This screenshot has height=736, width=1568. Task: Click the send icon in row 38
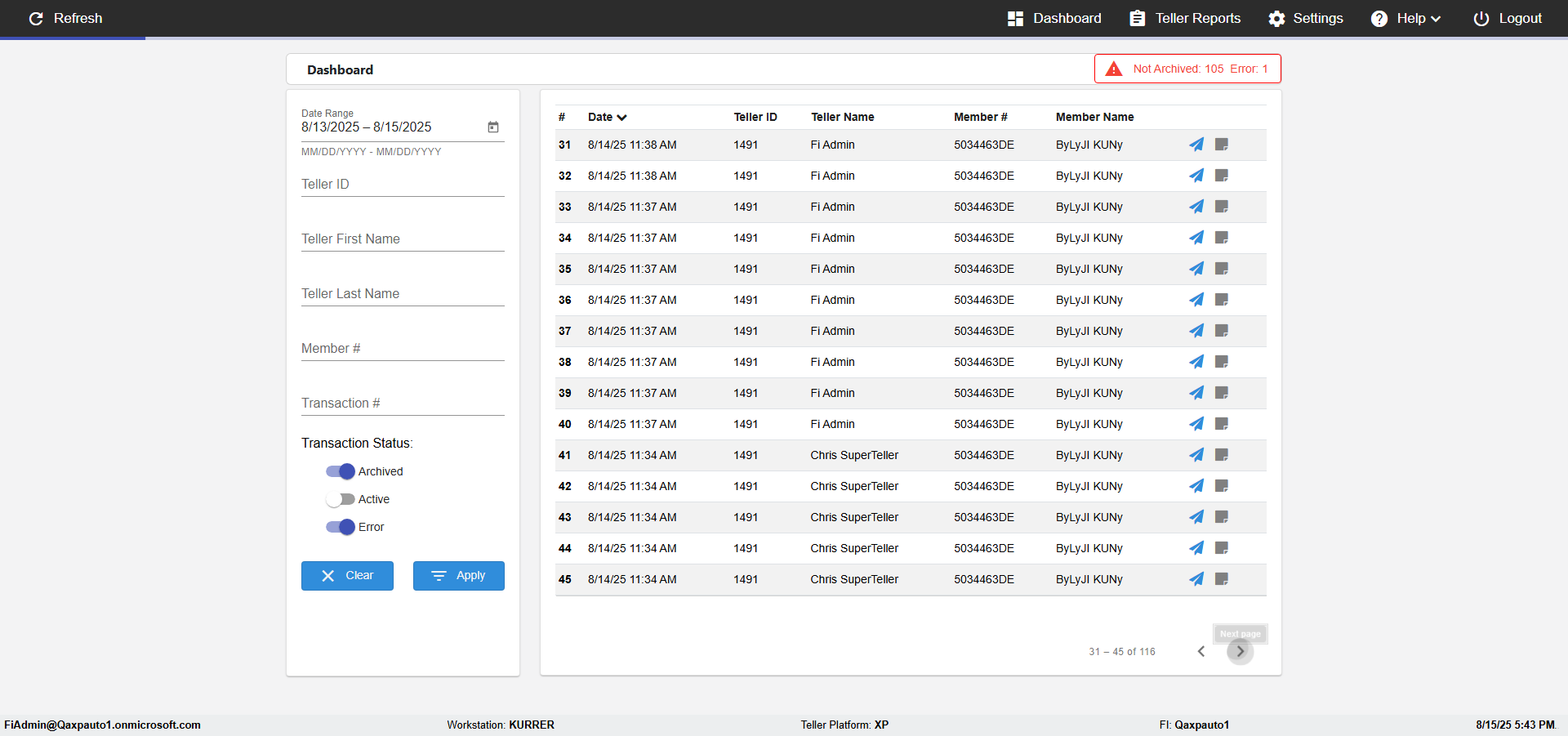tap(1196, 362)
